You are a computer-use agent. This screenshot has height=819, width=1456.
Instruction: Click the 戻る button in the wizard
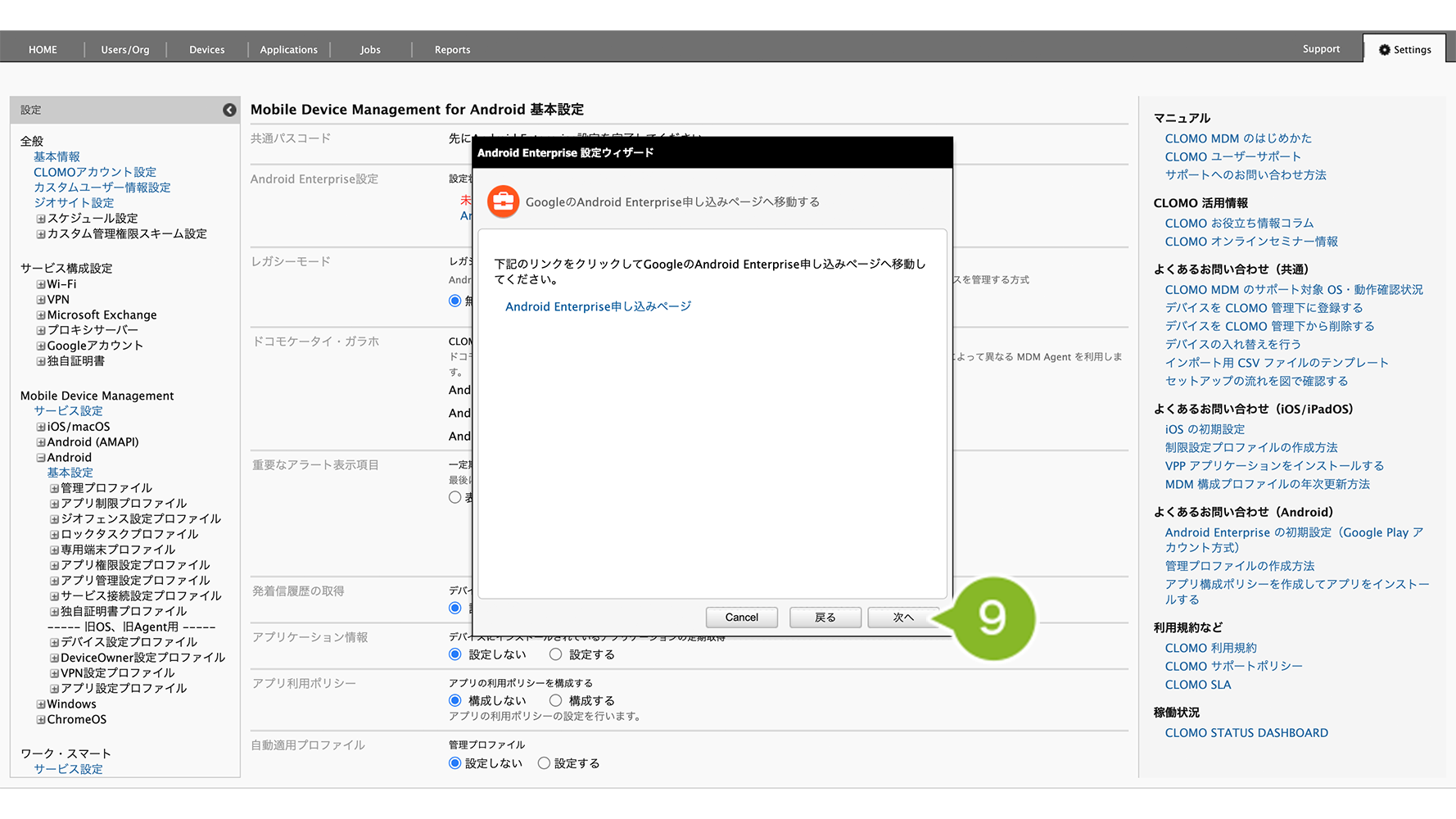825,618
